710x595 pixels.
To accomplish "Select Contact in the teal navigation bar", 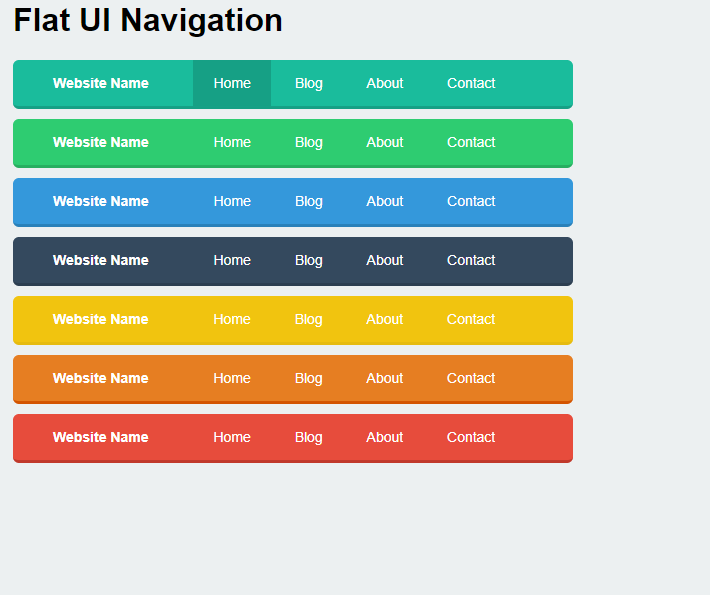I will point(471,83).
